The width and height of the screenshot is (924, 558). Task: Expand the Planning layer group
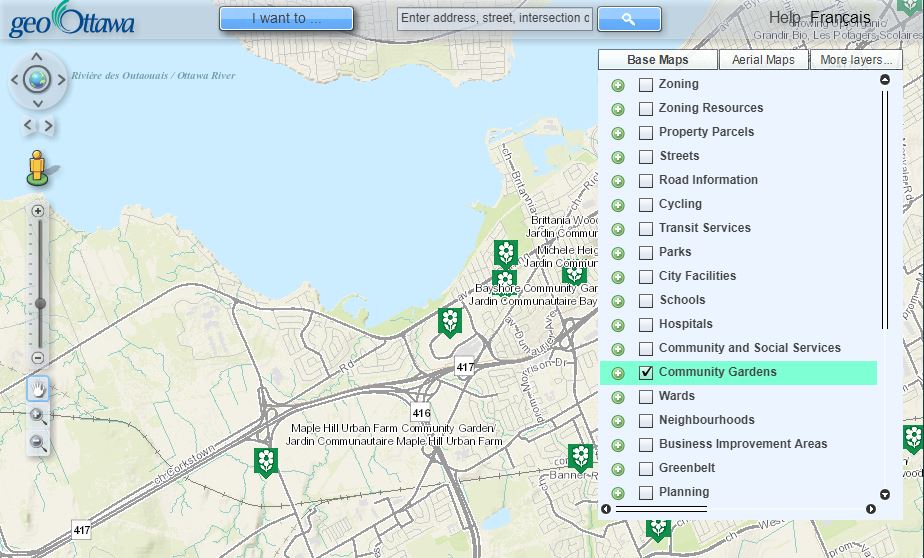pos(618,493)
